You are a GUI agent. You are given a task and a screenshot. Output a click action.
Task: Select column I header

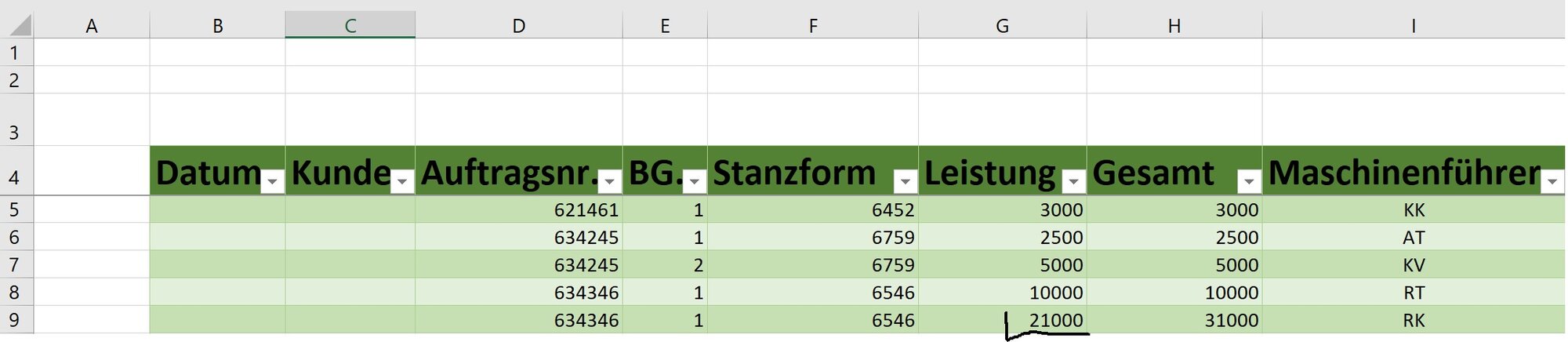pyautogui.click(x=1414, y=25)
